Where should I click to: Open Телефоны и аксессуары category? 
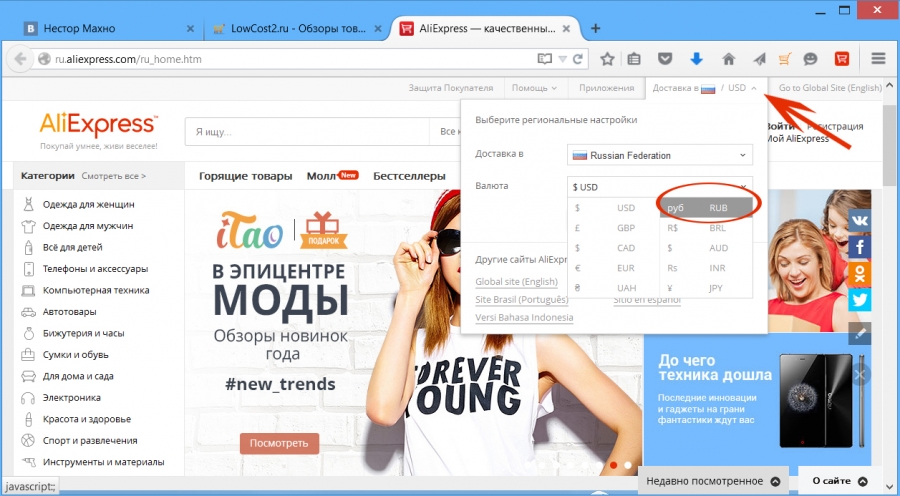click(x=95, y=269)
